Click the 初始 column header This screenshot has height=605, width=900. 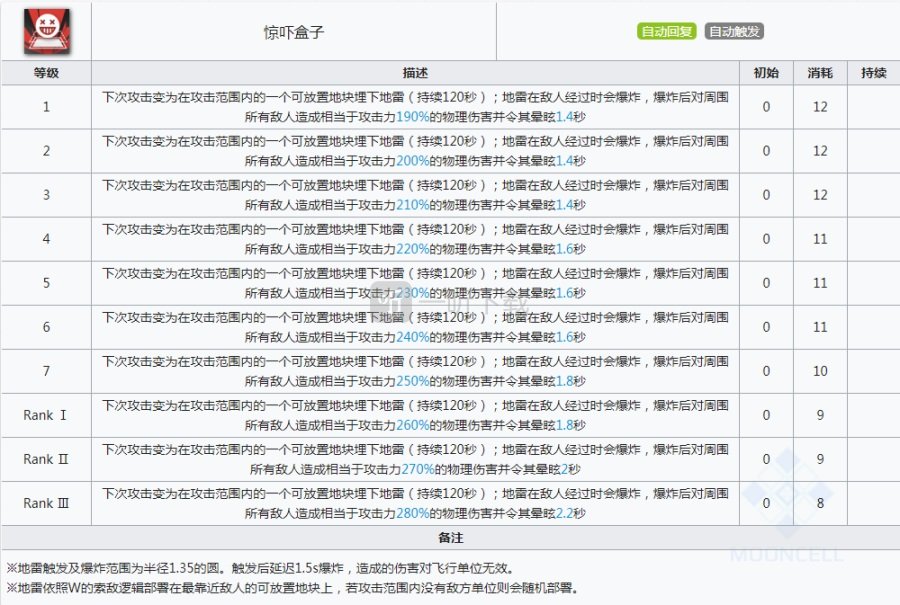point(766,73)
